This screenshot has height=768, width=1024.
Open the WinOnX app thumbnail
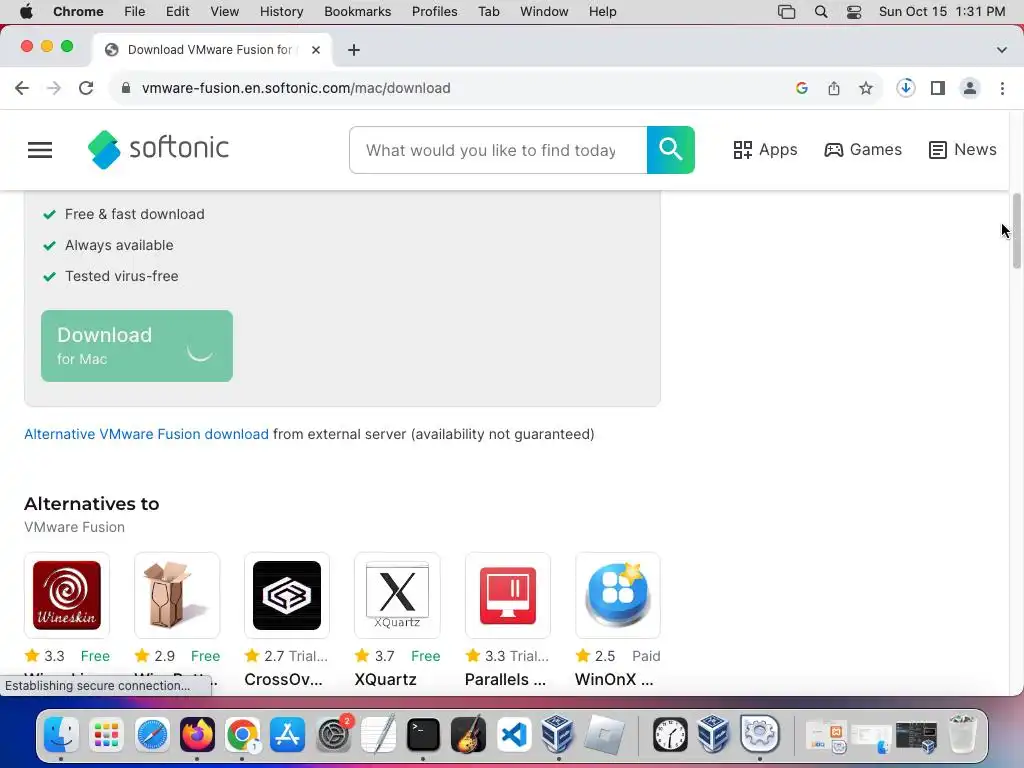[x=618, y=595]
